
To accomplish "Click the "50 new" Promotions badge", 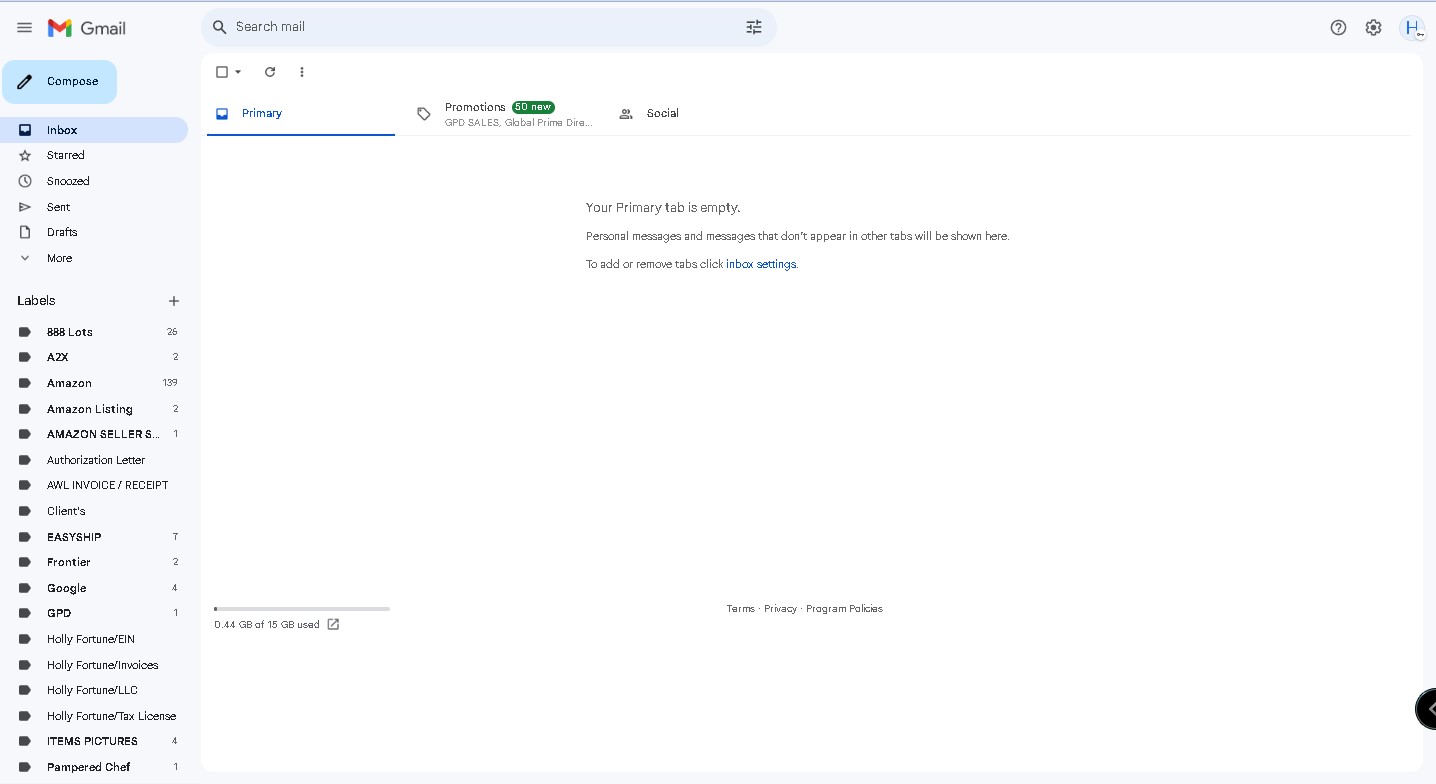I will [533, 107].
